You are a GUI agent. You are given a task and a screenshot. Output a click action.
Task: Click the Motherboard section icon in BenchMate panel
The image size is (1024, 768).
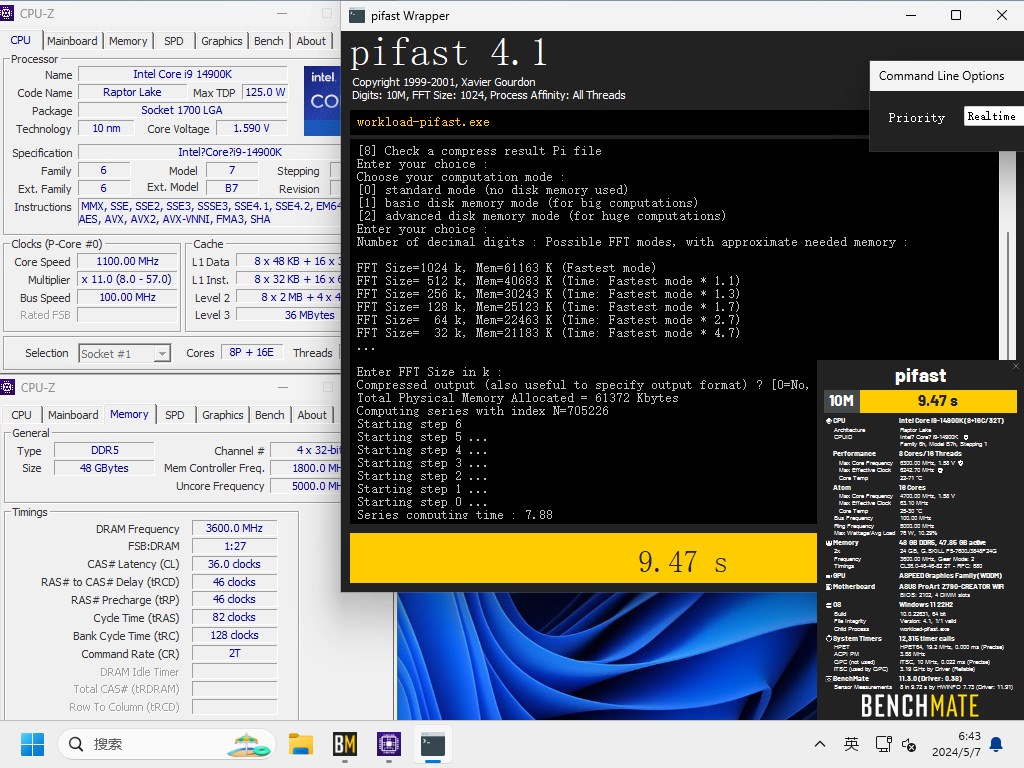click(x=829, y=586)
